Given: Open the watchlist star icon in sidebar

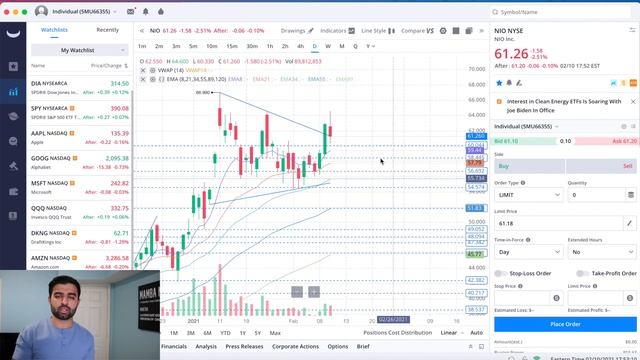Looking at the screenshot, I should coord(13,66).
